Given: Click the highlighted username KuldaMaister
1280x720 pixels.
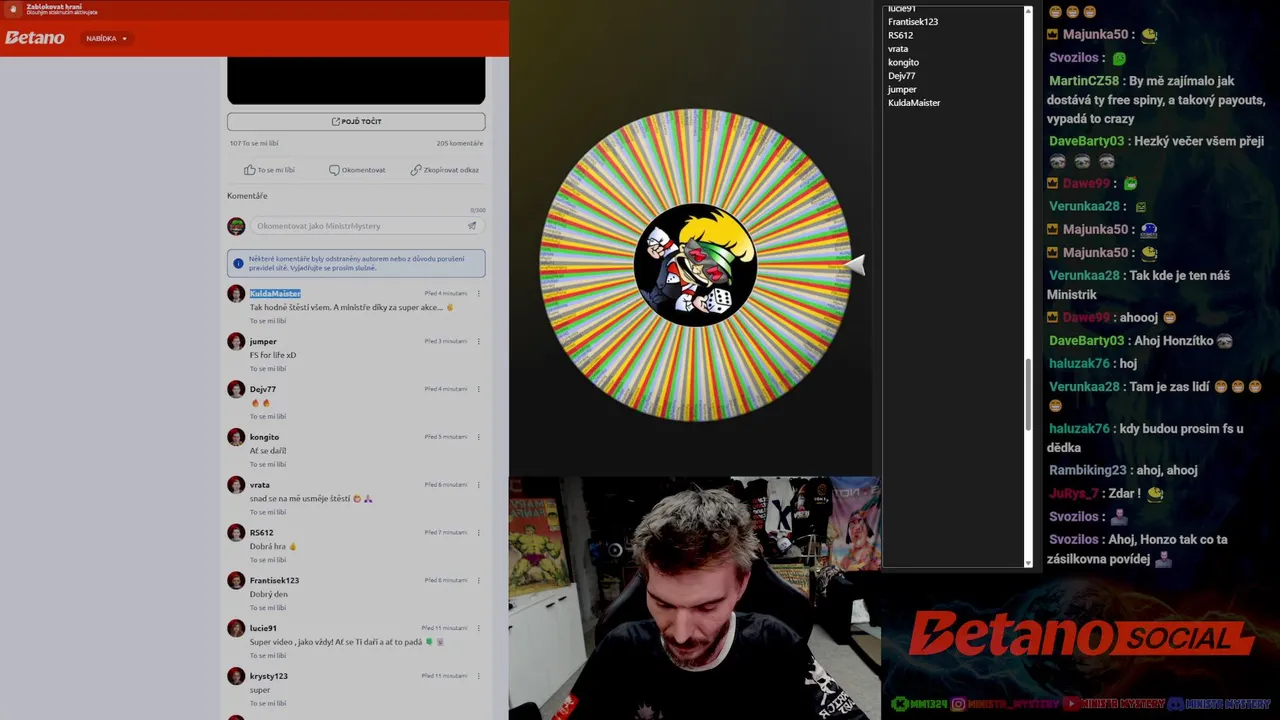Looking at the screenshot, I should click(x=275, y=293).
